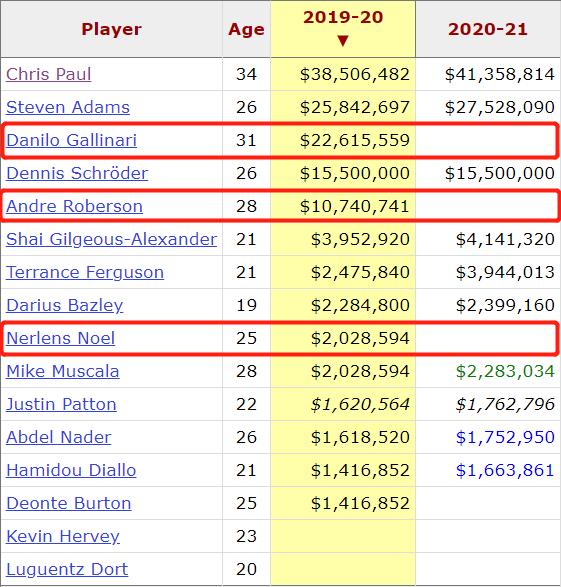
Task: Open Kevin Hervey player link
Action: pos(63,536)
